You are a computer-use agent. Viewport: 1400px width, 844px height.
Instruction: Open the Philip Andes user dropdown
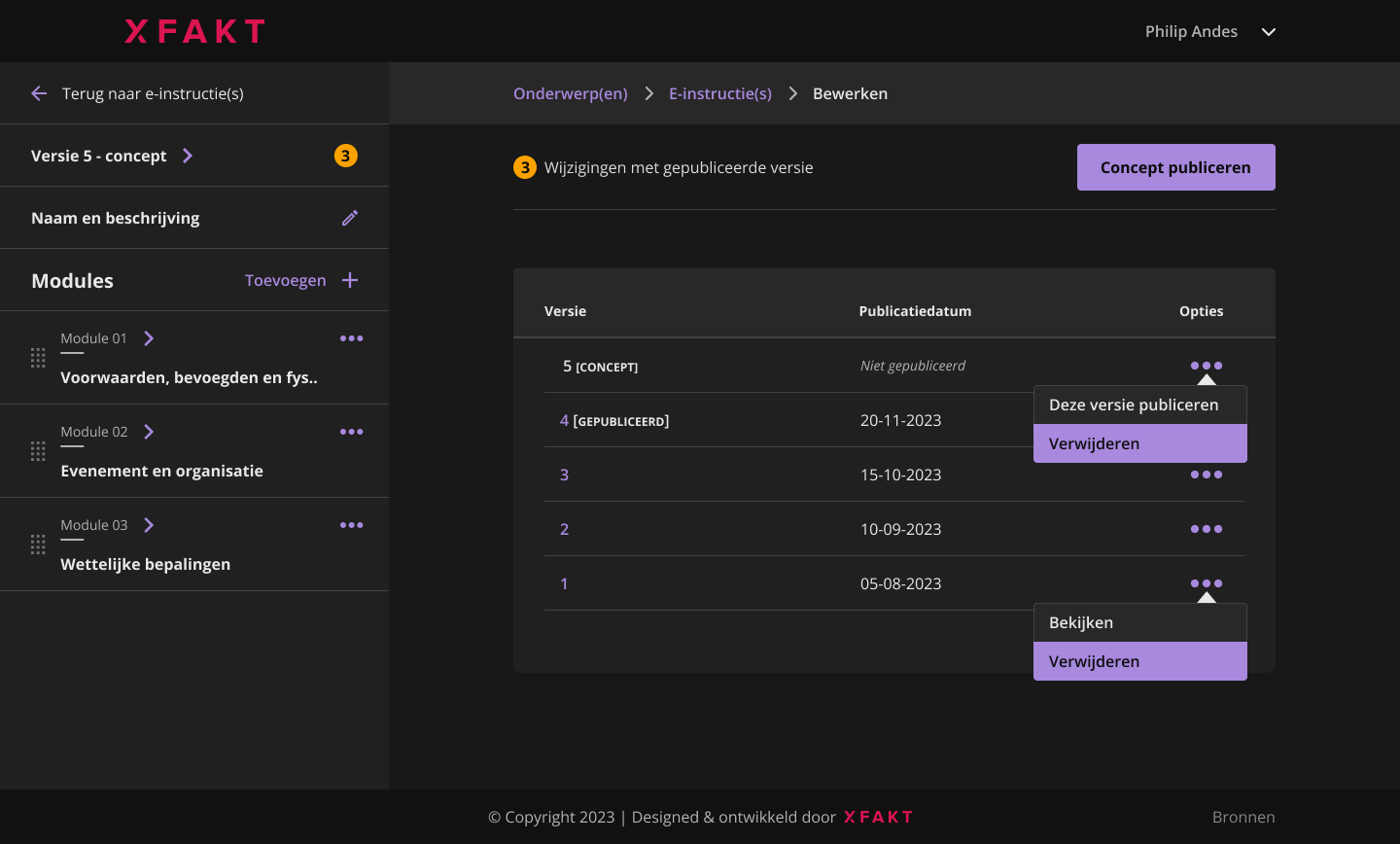tap(1210, 31)
